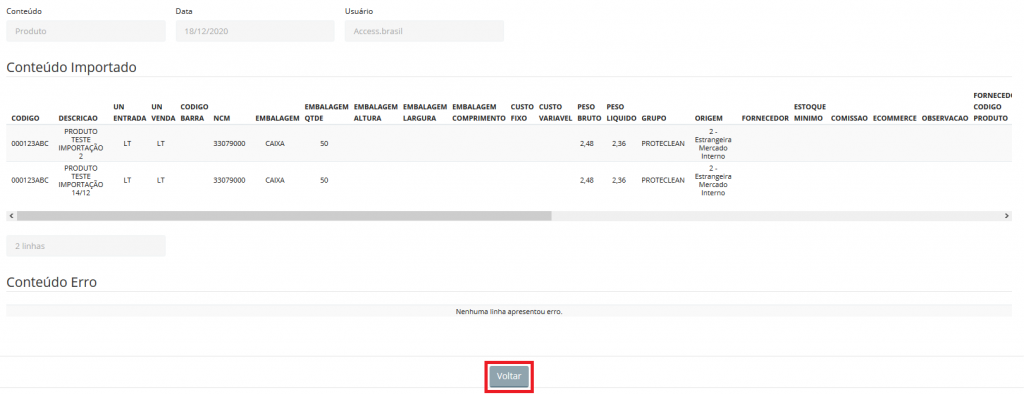The image size is (1024, 395).
Task: Click quantity 50 in IMPORTAÇÃO 2 row
Action: click(324, 144)
